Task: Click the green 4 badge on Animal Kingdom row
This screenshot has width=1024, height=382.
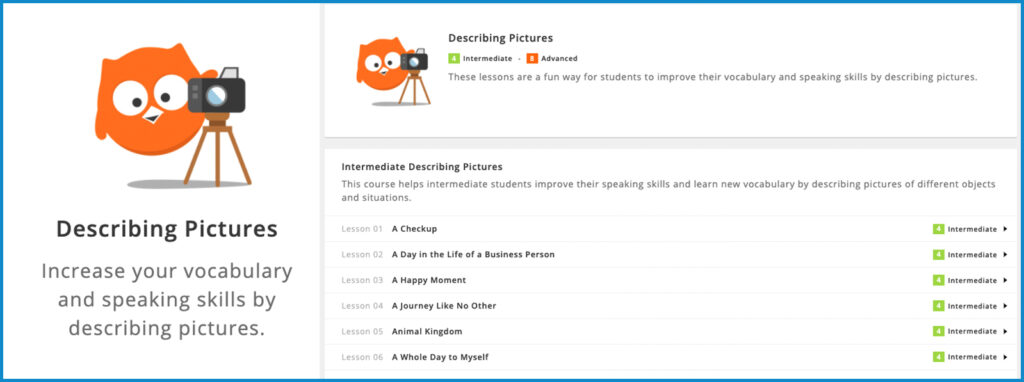Action: (x=938, y=332)
